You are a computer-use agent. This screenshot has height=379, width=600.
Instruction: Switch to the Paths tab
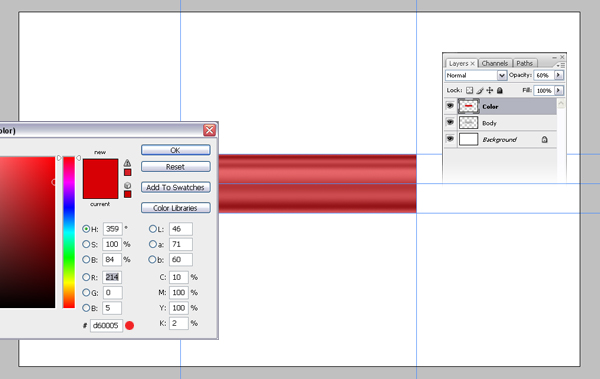[524, 64]
